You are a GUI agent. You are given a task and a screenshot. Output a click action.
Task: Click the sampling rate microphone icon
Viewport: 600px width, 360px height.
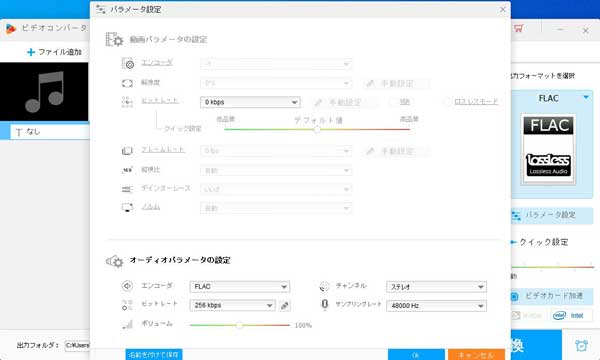324,305
